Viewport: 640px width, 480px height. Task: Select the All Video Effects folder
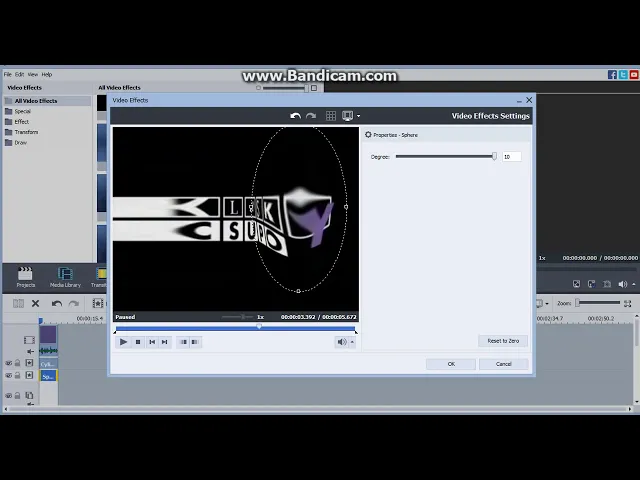click(x=47, y=101)
